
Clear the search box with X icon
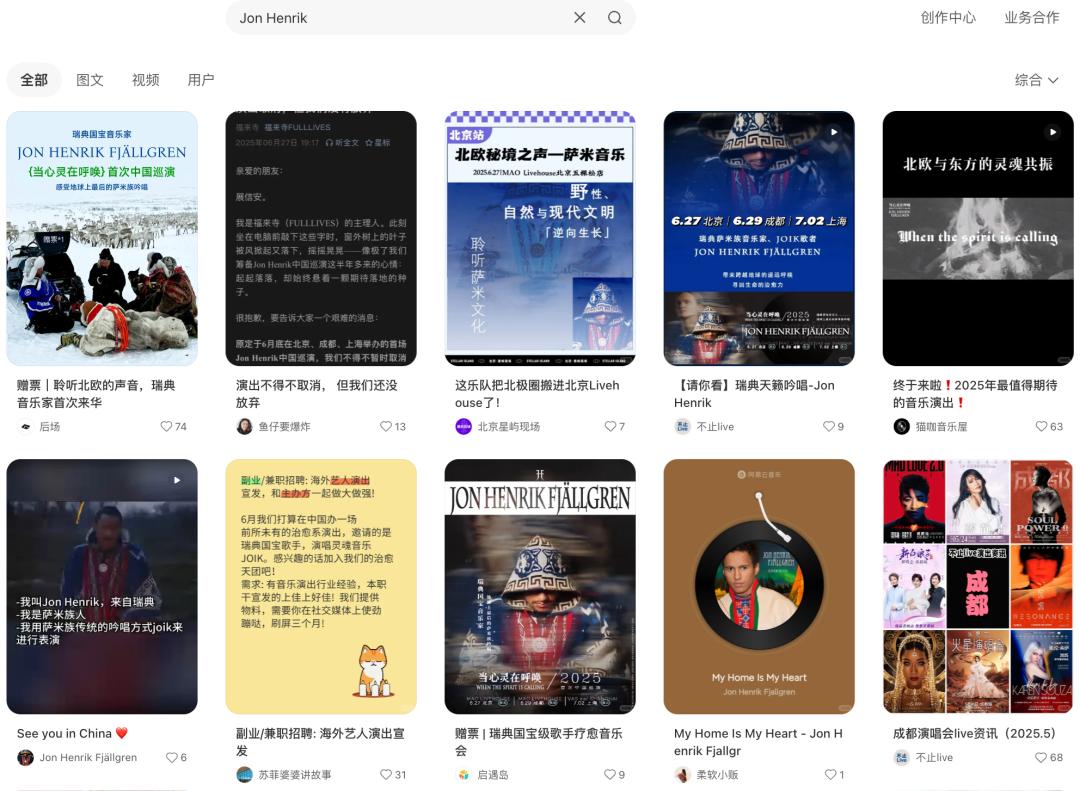coord(580,18)
